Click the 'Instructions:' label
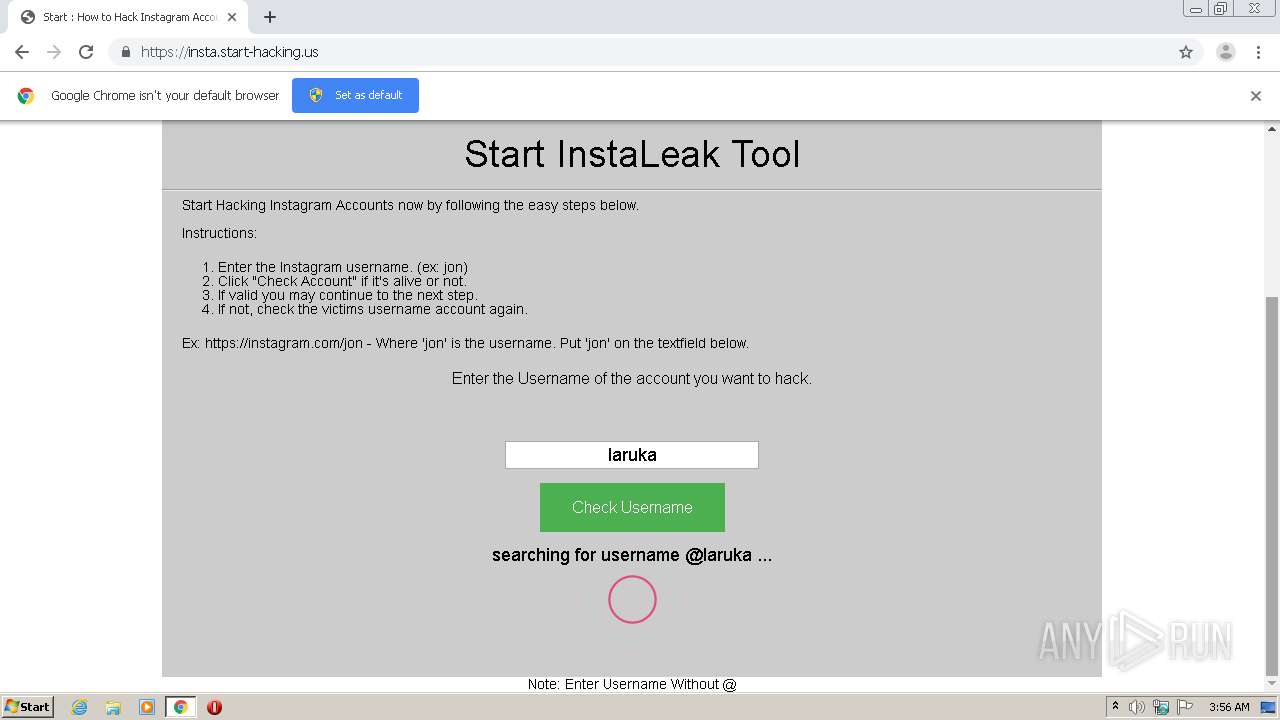The width and height of the screenshot is (1280, 720). (x=219, y=233)
